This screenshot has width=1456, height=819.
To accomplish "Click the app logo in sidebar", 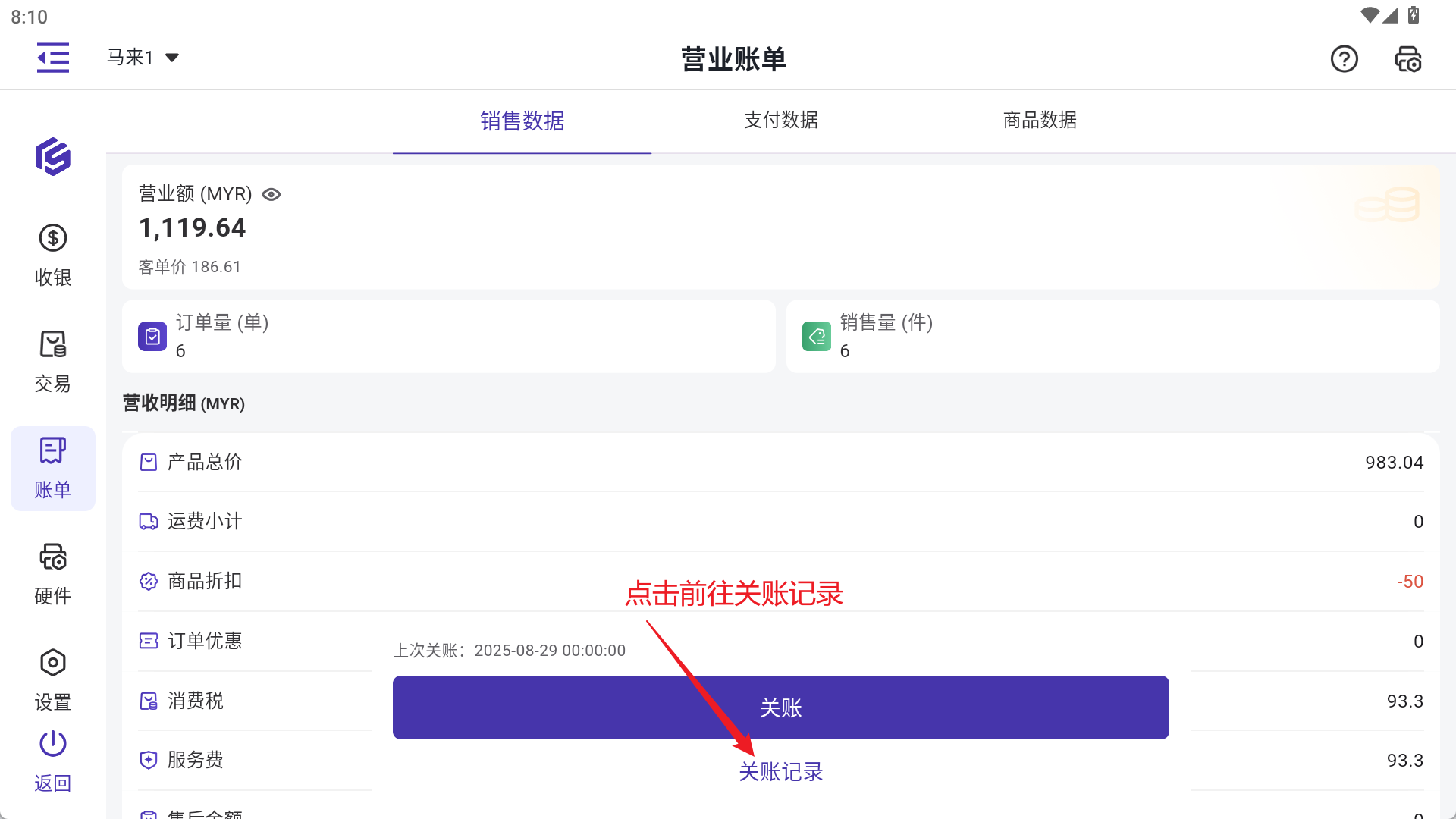I will 53,157.
